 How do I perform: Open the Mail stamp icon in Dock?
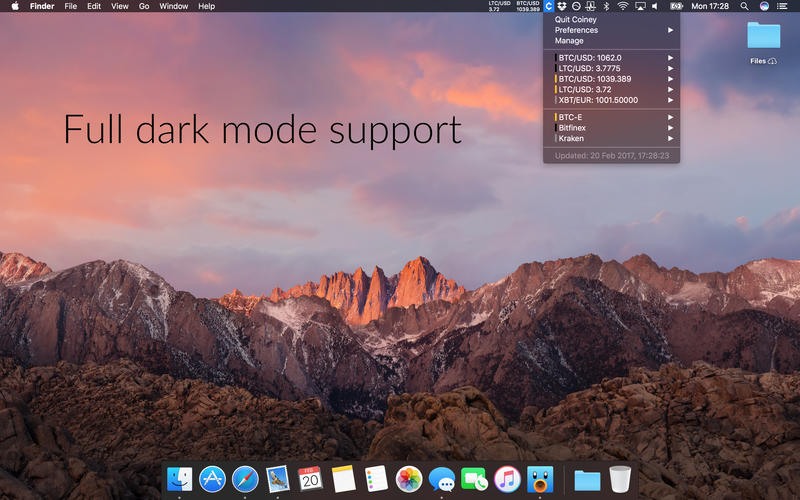coord(278,479)
